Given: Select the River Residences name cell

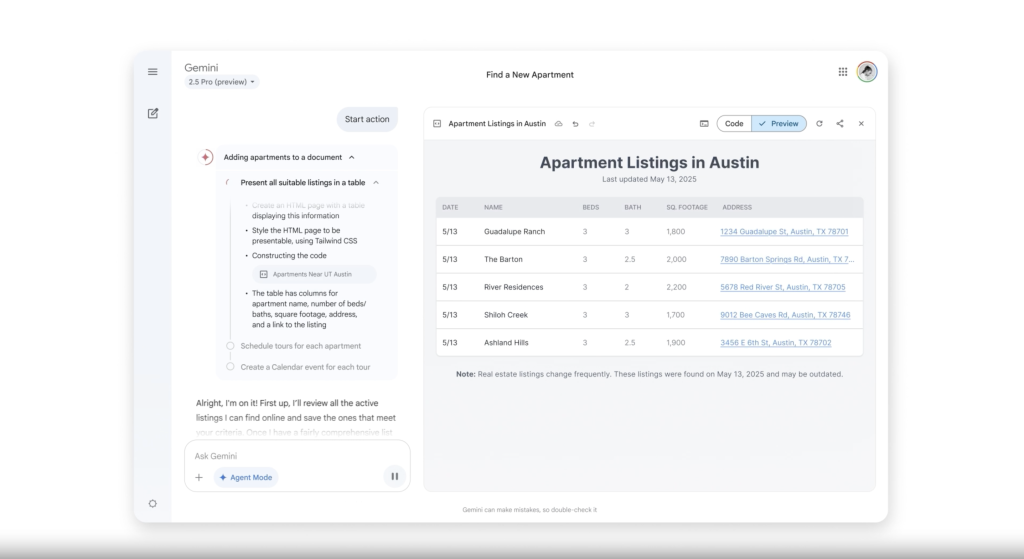Looking at the screenshot, I should coord(513,287).
